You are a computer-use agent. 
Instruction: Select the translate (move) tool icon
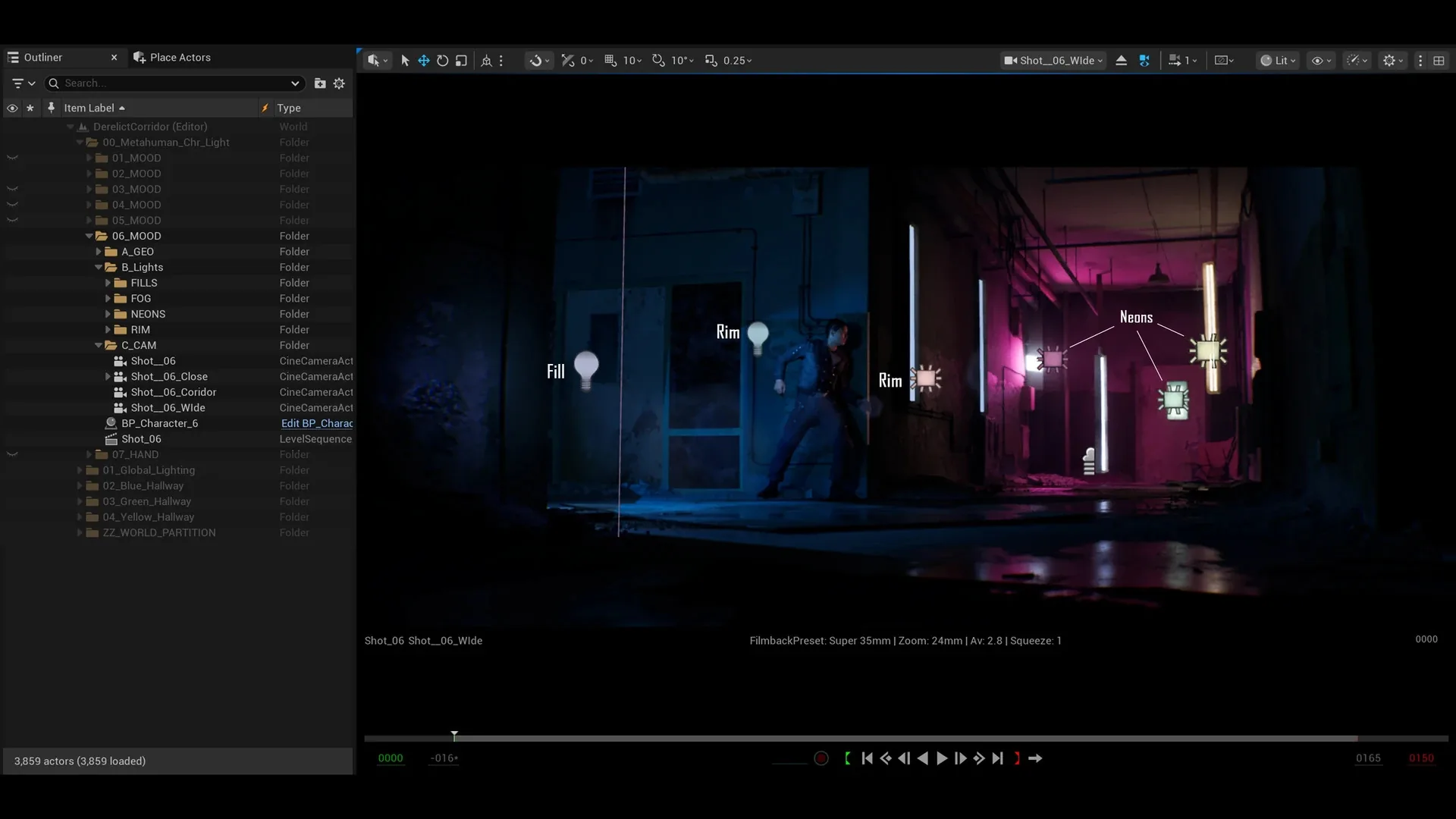pos(424,61)
